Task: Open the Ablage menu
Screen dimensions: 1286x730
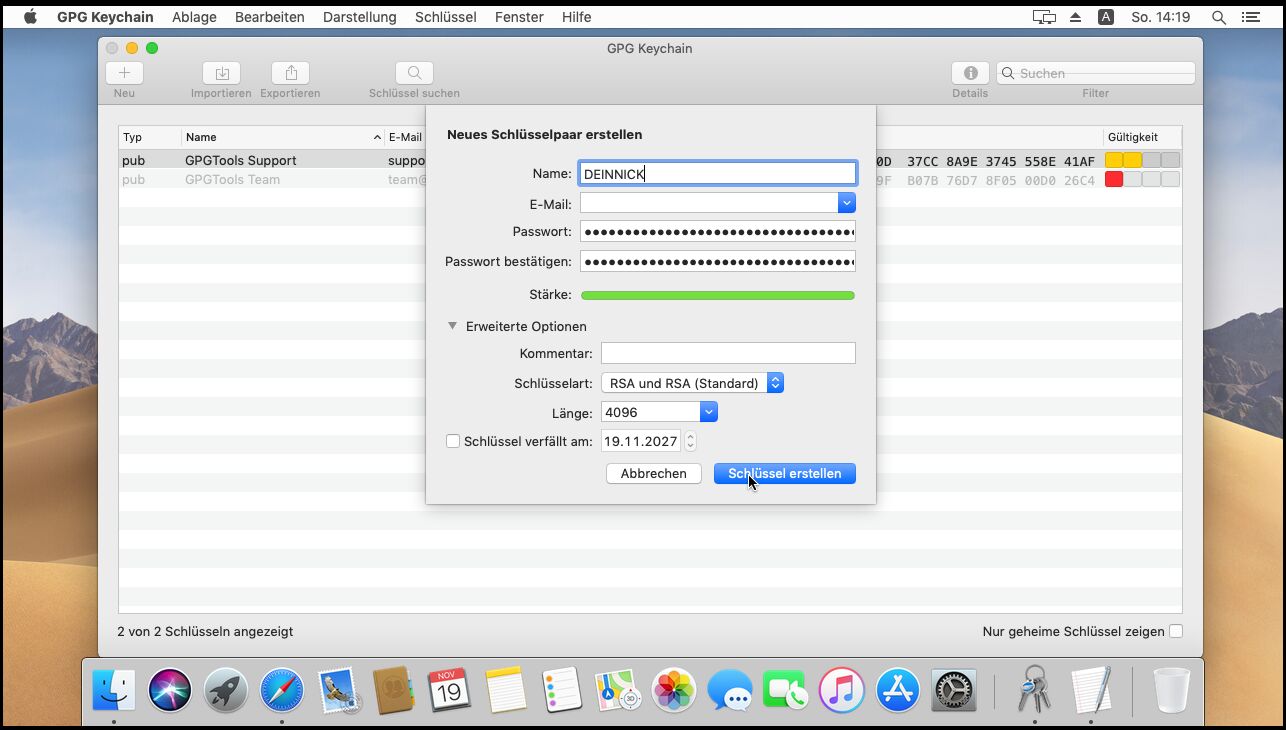Action: [x=196, y=17]
